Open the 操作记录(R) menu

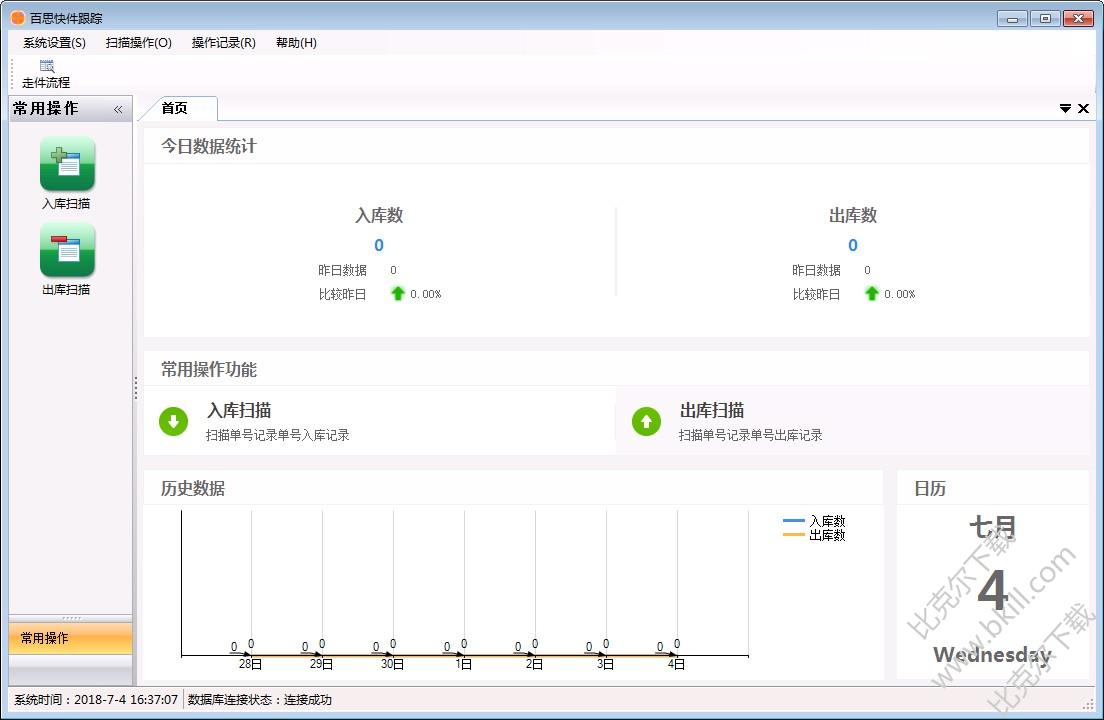222,43
